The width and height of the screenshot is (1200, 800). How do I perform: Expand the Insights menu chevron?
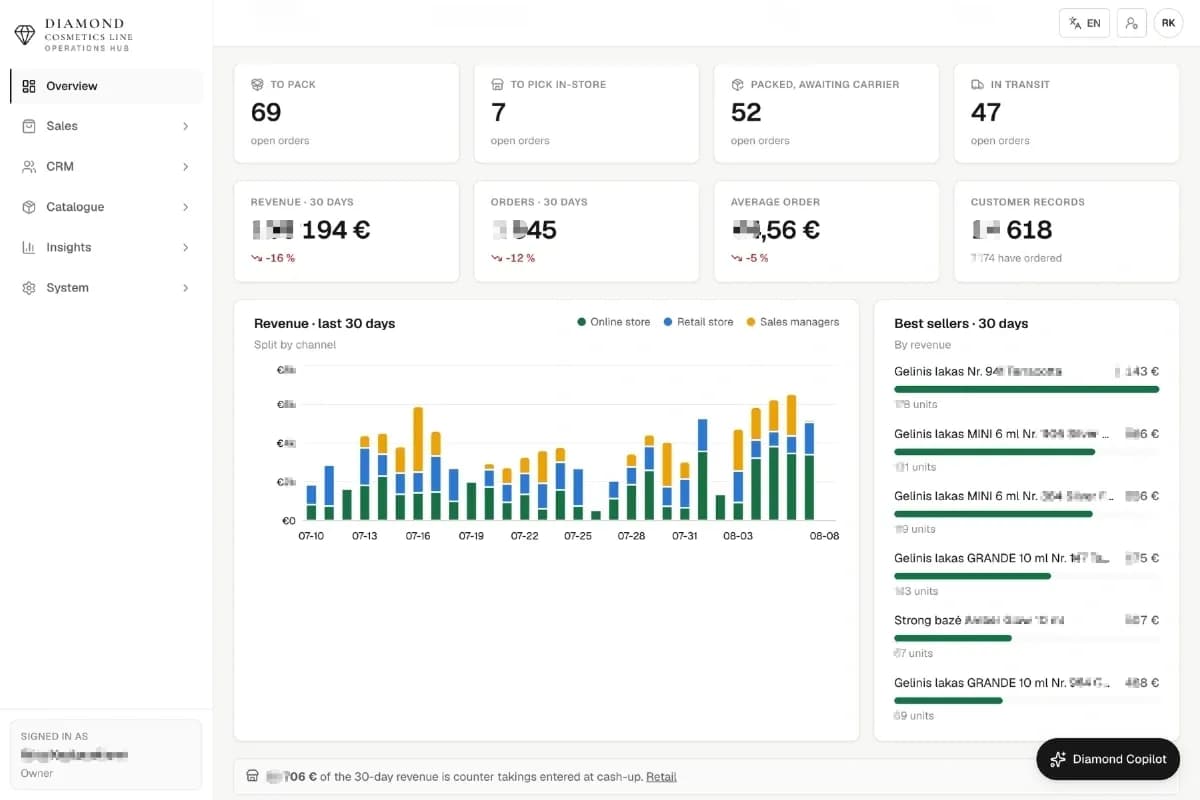click(186, 247)
